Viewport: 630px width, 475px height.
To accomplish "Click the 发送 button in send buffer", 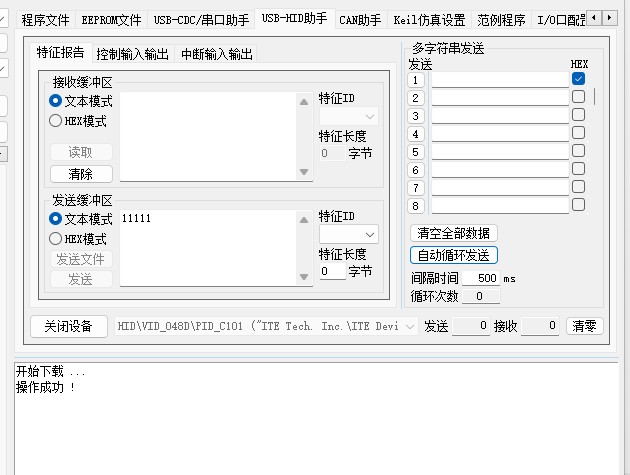I will tap(81, 279).
